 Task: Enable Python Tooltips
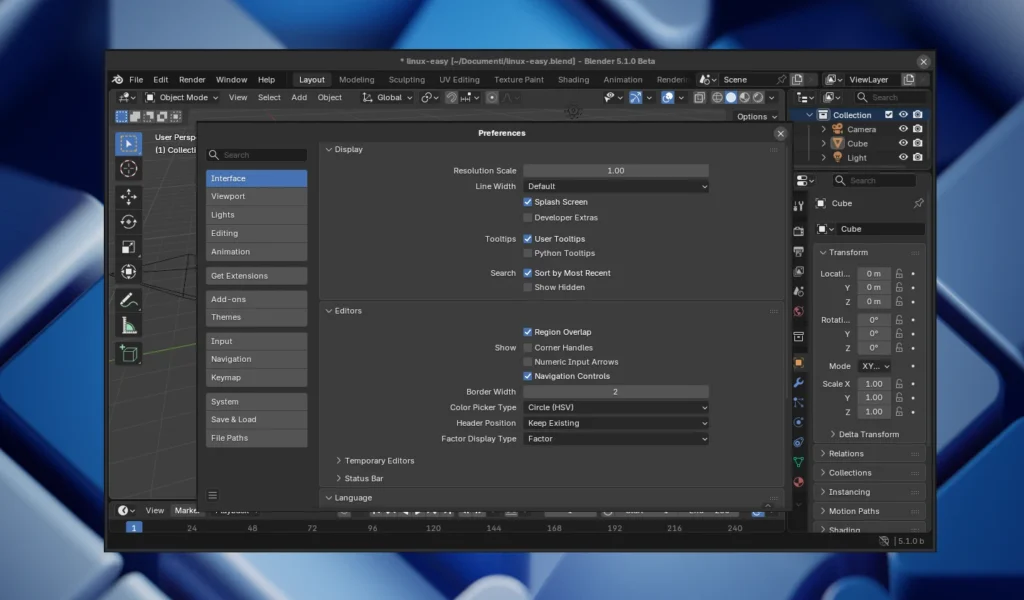point(527,252)
